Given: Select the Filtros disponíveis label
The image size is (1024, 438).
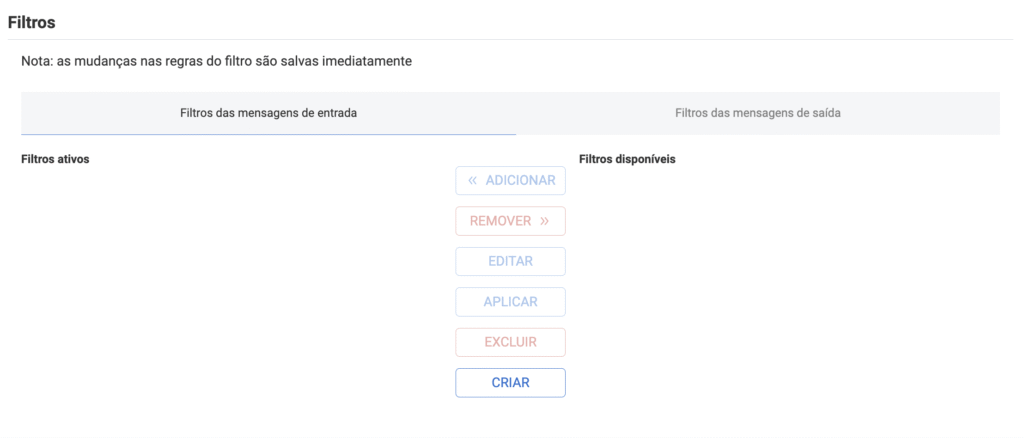Looking at the screenshot, I should [627, 159].
